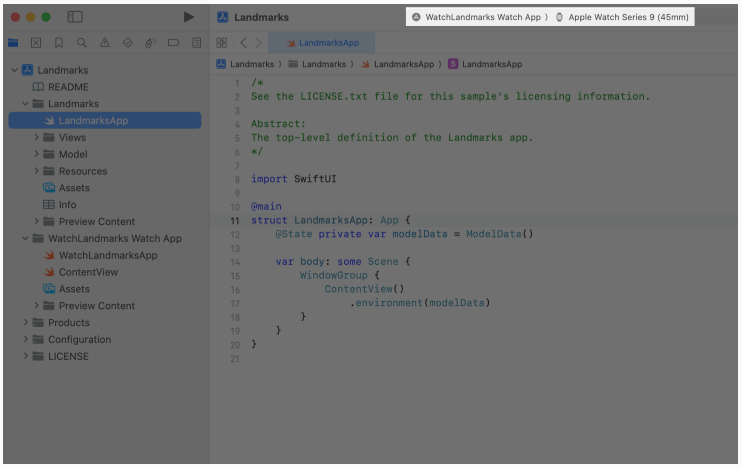Click 'ModelData()' in the code
This screenshot has height=468, width=742.
pyautogui.click(x=500, y=234)
